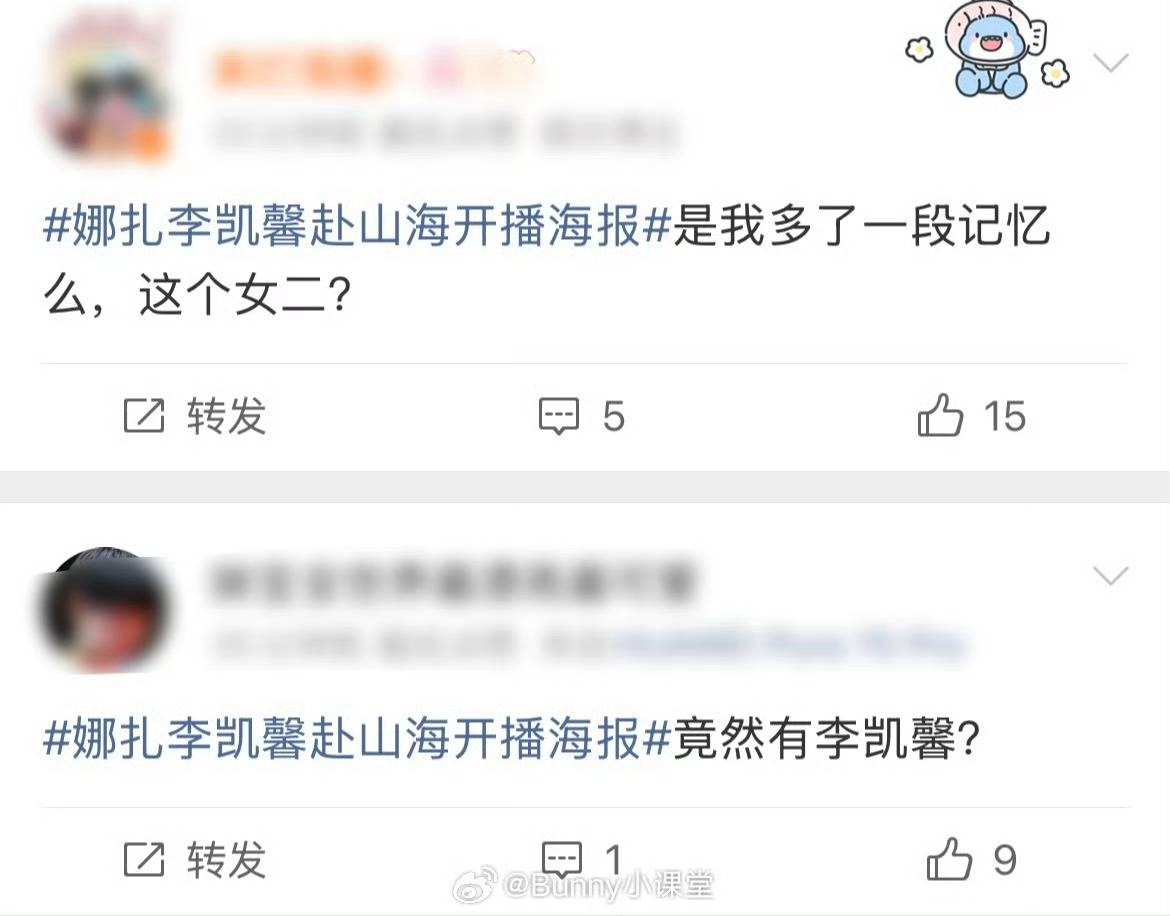This screenshot has height=916, width=1170.
Task: Click the repost icon on first post
Action: [x=143, y=415]
